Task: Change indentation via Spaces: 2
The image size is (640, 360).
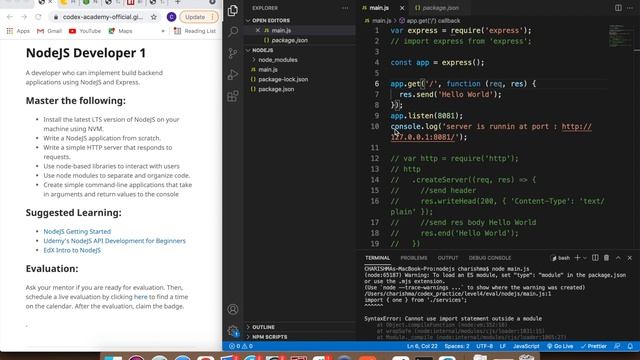Action: pyautogui.click(x=457, y=346)
